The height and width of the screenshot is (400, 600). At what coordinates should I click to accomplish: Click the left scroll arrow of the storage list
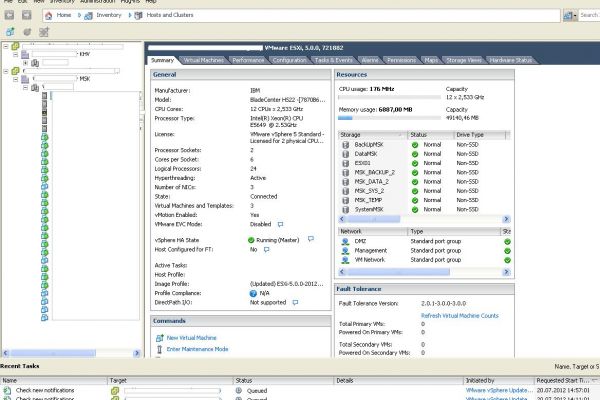tap(342, 219)
